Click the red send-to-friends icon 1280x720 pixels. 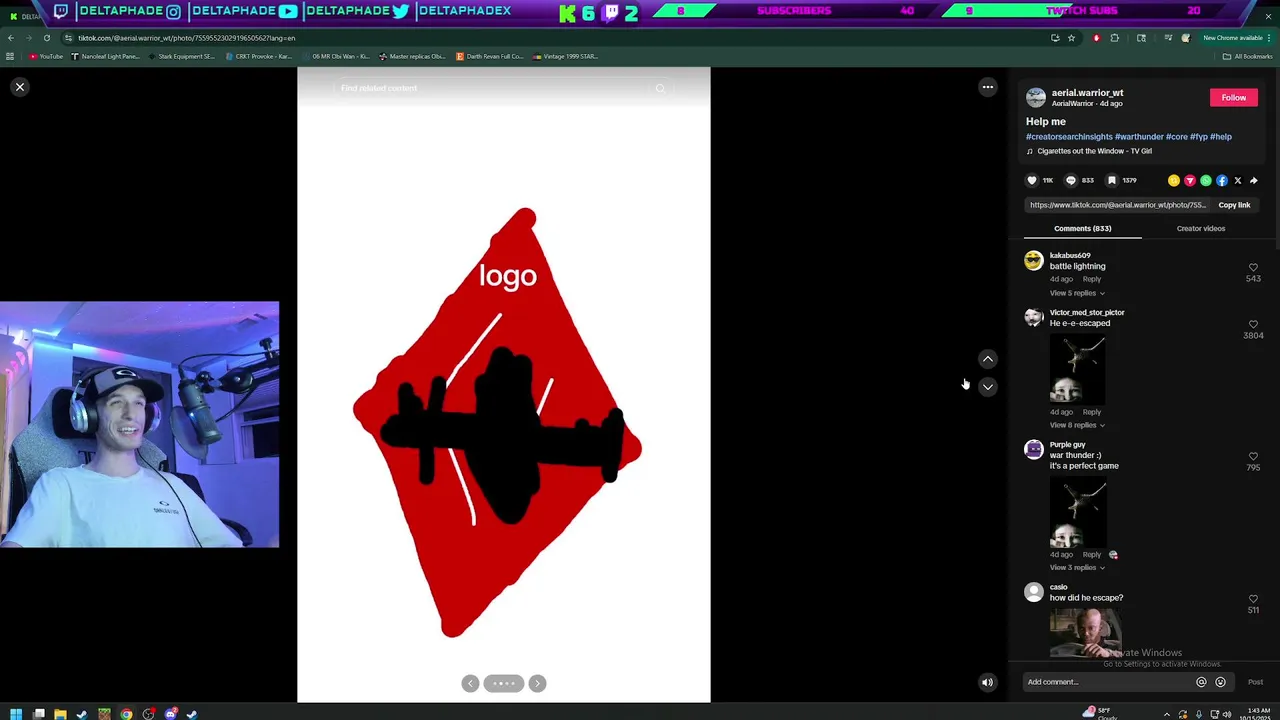pos(1190,181)
